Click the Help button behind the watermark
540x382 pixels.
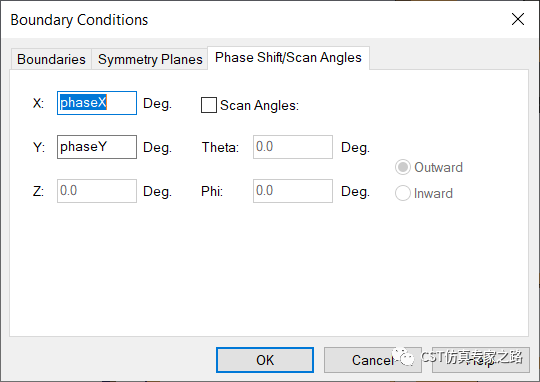481,360
